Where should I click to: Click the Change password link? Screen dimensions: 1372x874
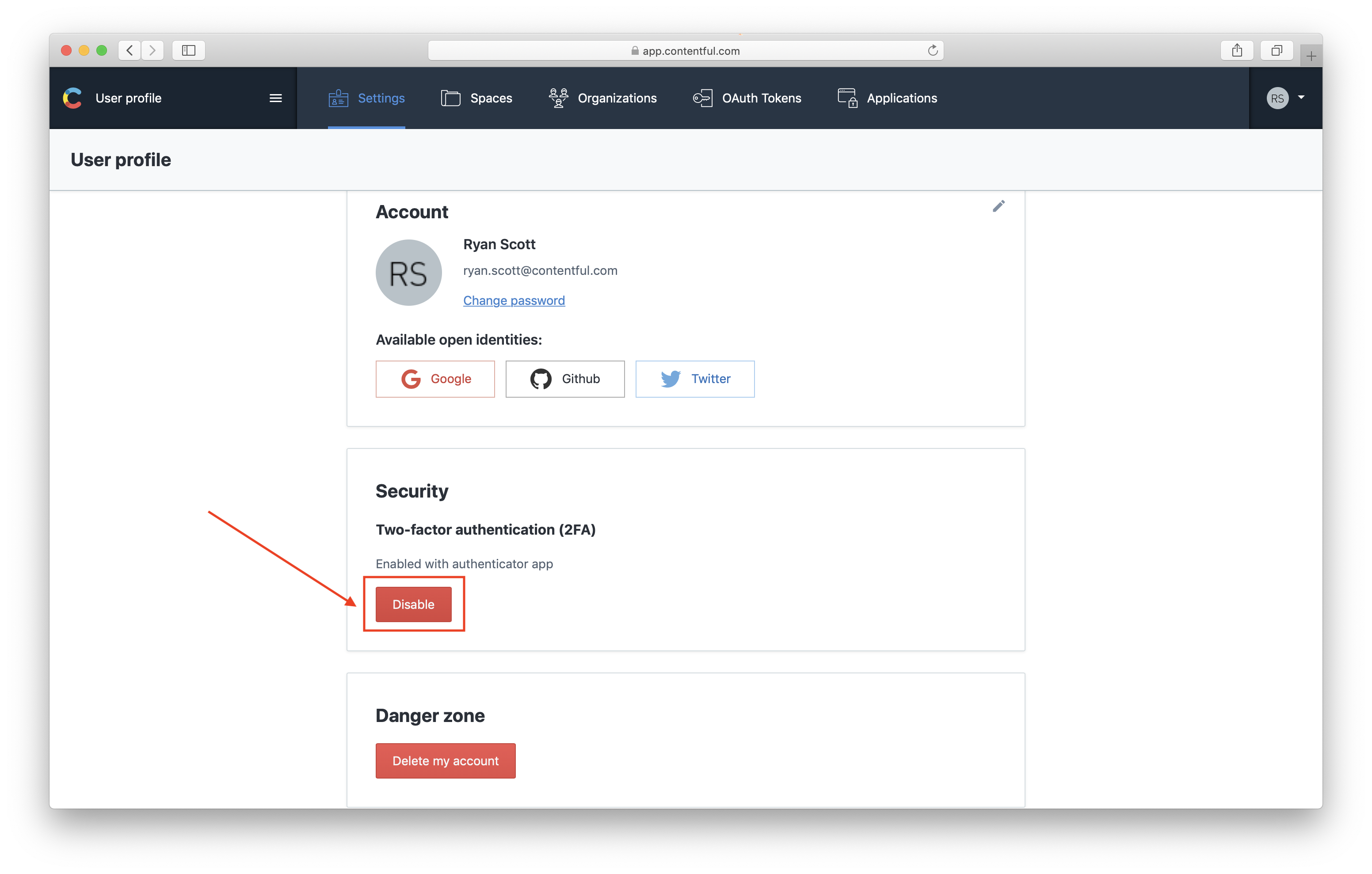pos(514,300)
